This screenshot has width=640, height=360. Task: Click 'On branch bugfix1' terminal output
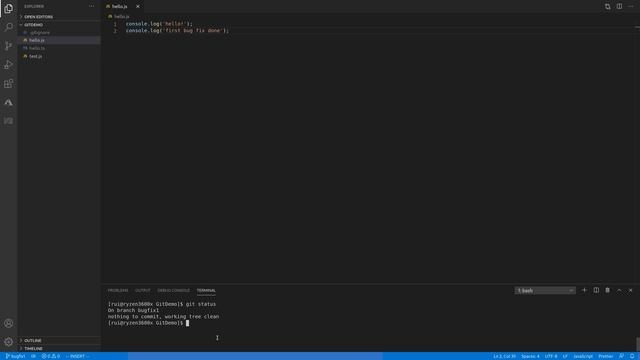(133, 310)
